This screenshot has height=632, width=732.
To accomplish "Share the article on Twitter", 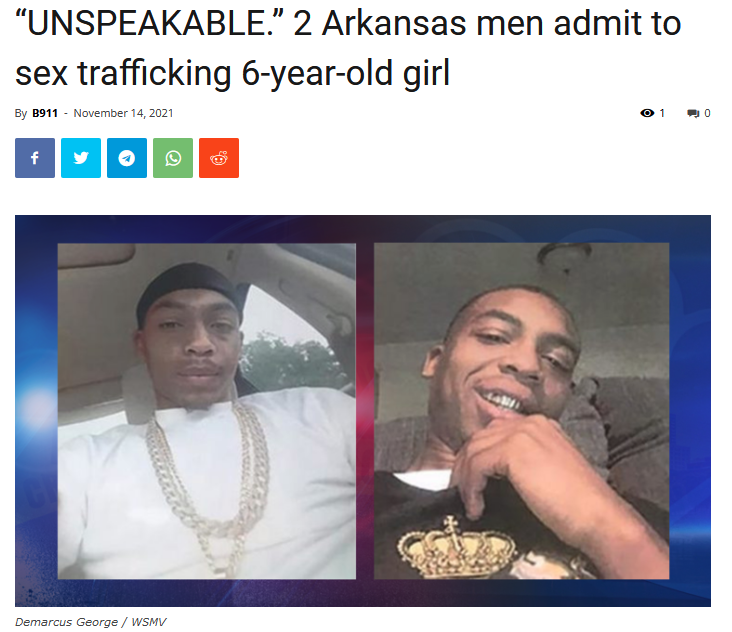I will (81, 158).
